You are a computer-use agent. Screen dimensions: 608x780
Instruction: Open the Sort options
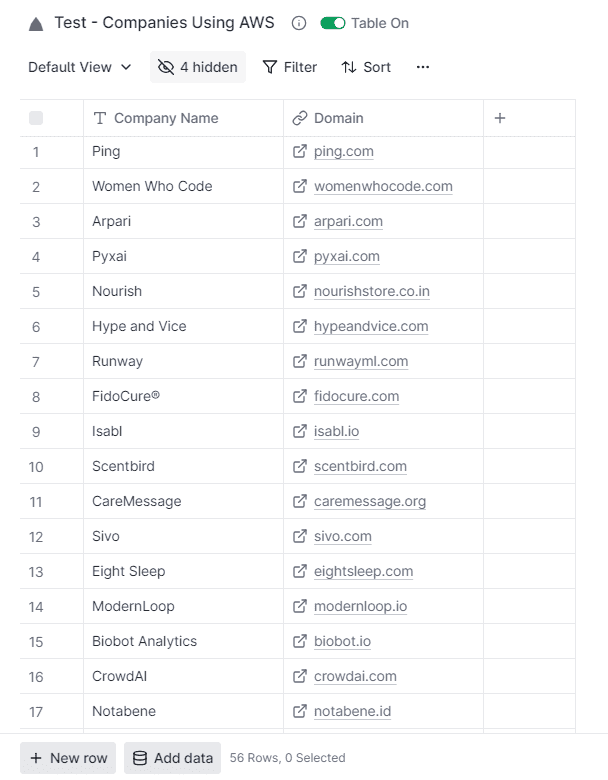(x=366, y=67)
